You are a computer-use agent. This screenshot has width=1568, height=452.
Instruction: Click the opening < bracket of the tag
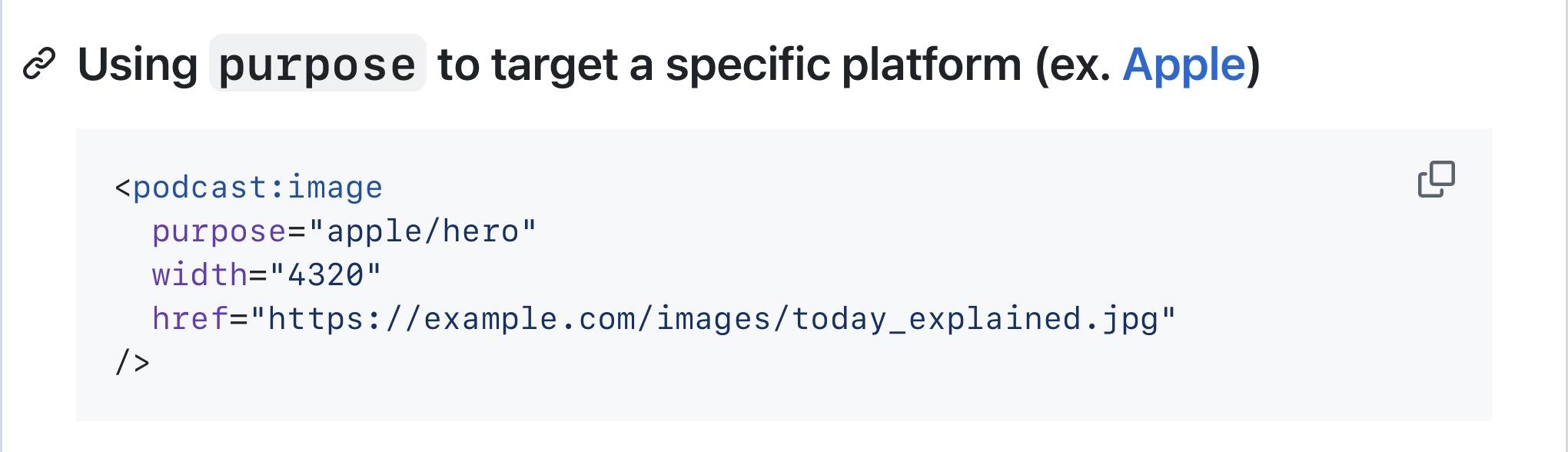123,189
